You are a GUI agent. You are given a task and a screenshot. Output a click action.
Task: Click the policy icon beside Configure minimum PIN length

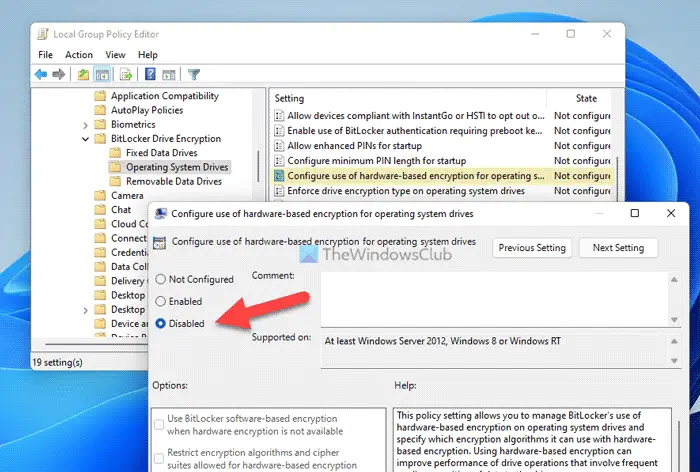(x=279, y=161)
